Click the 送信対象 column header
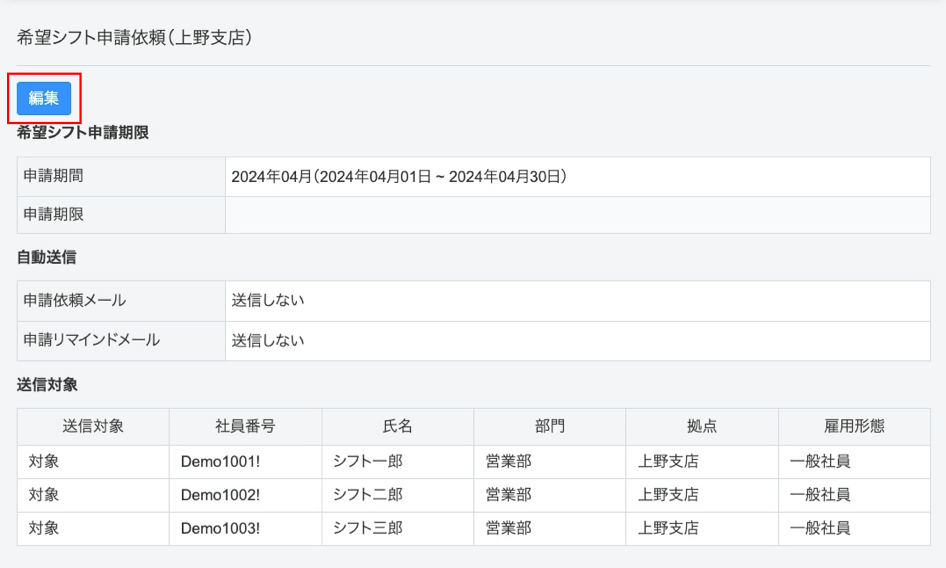 (93, 426)
